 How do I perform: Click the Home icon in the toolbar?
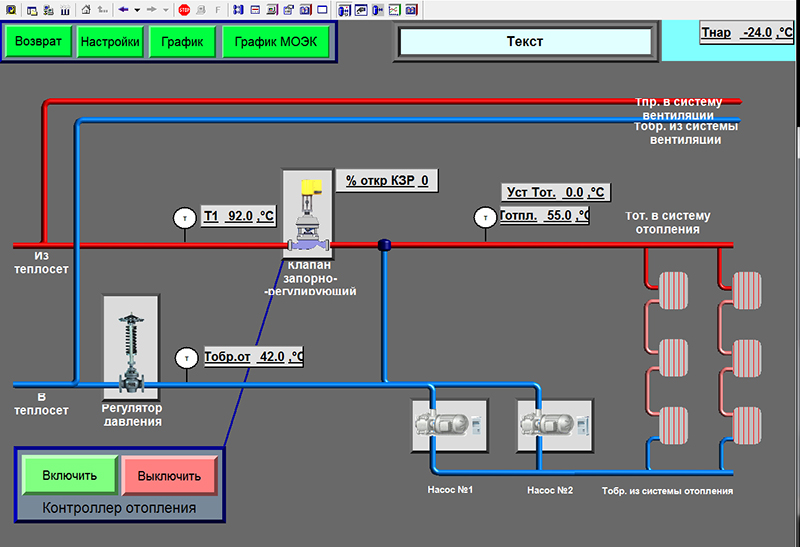pos(85,9)
